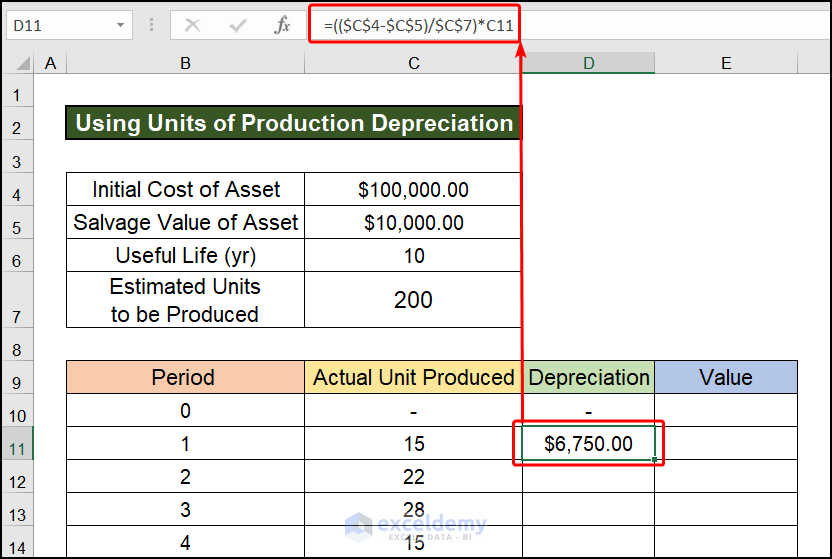The image size is (832, 559).
Task: Select column C header
Action: (x=413, y=63)
